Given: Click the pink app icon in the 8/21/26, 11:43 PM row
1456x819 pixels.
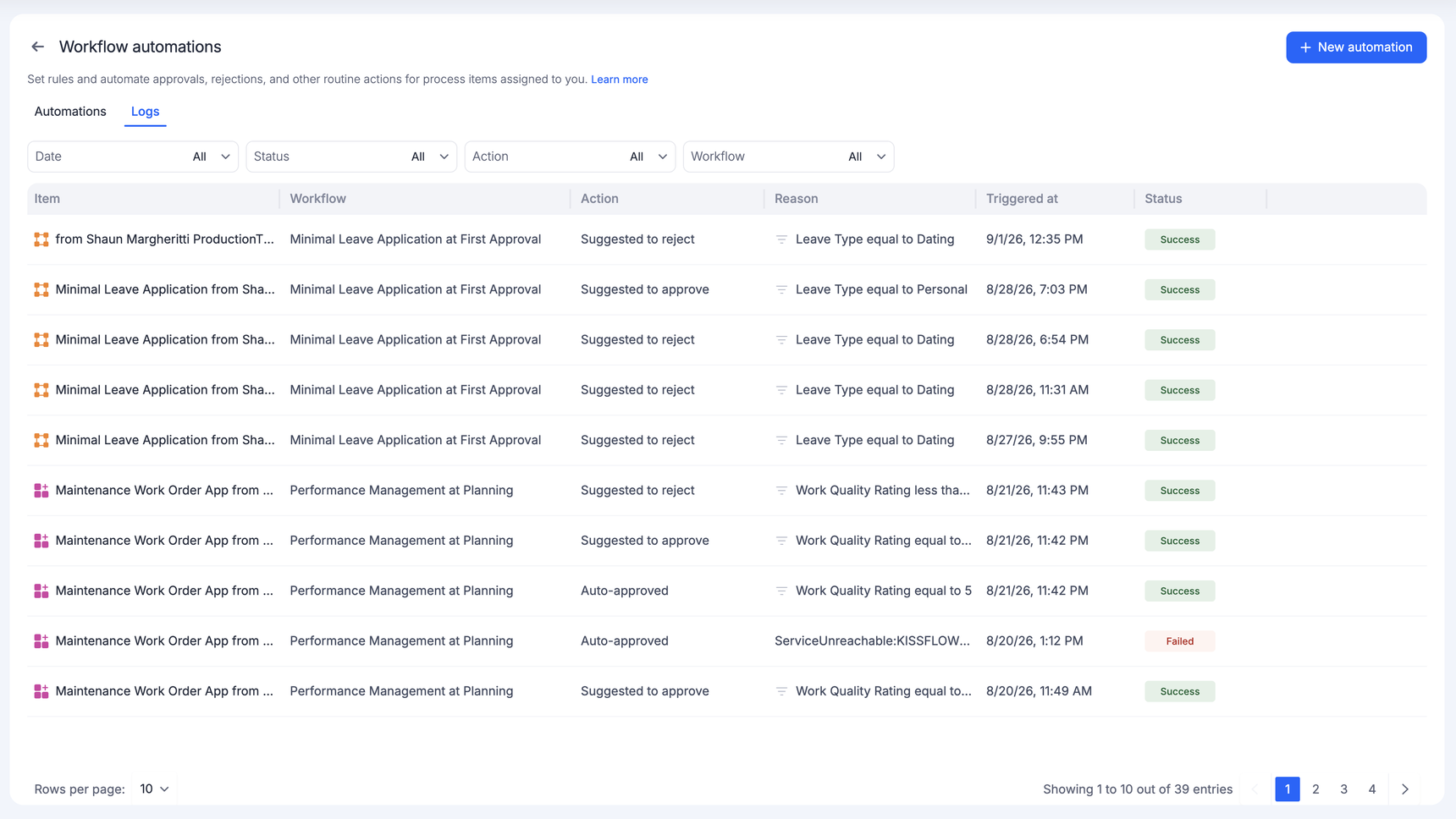Looking at the screenshot, I should [x=41, y=490].
